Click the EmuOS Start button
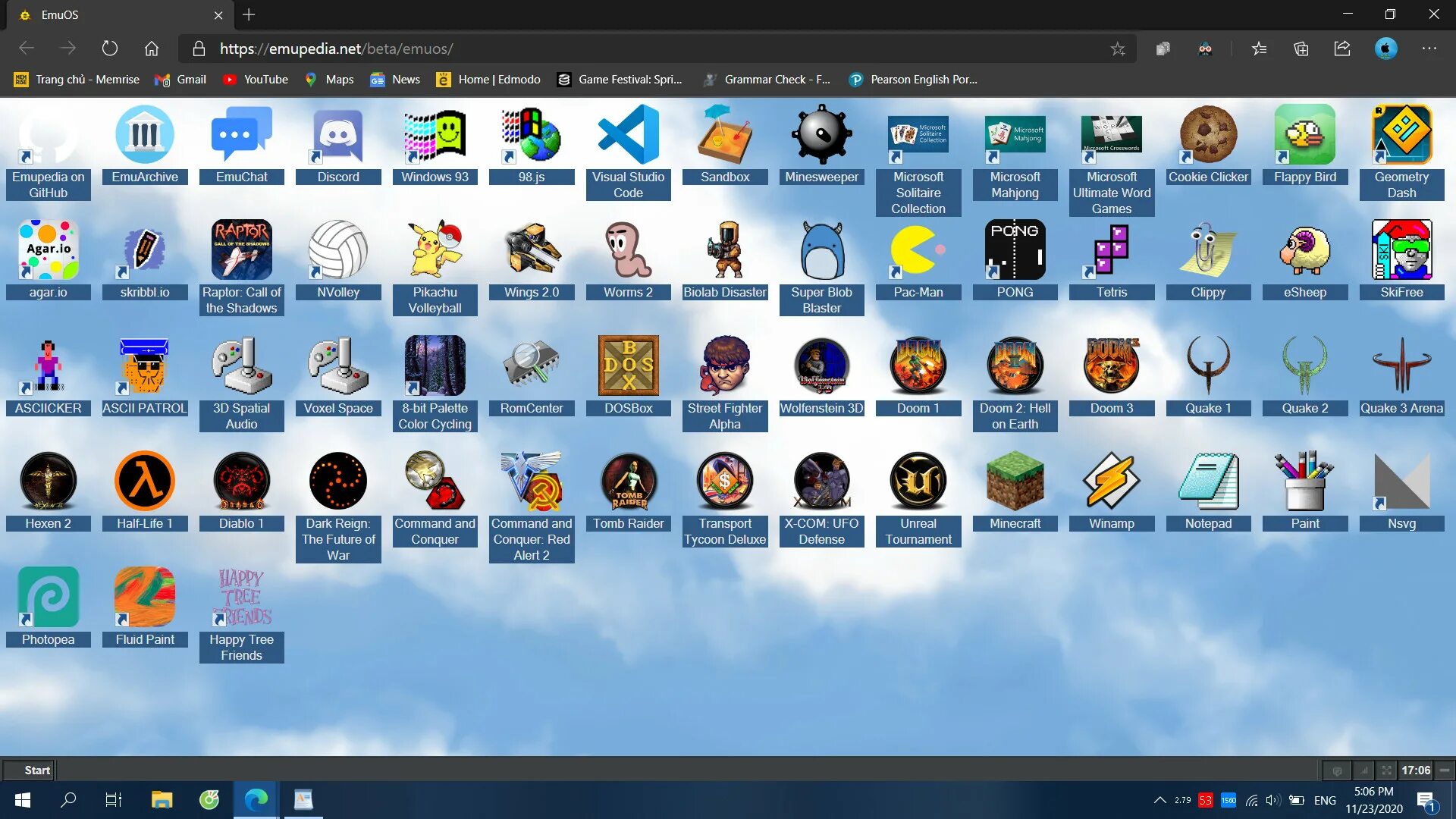The image size is (1456, 819). click(x=30, y=770)
